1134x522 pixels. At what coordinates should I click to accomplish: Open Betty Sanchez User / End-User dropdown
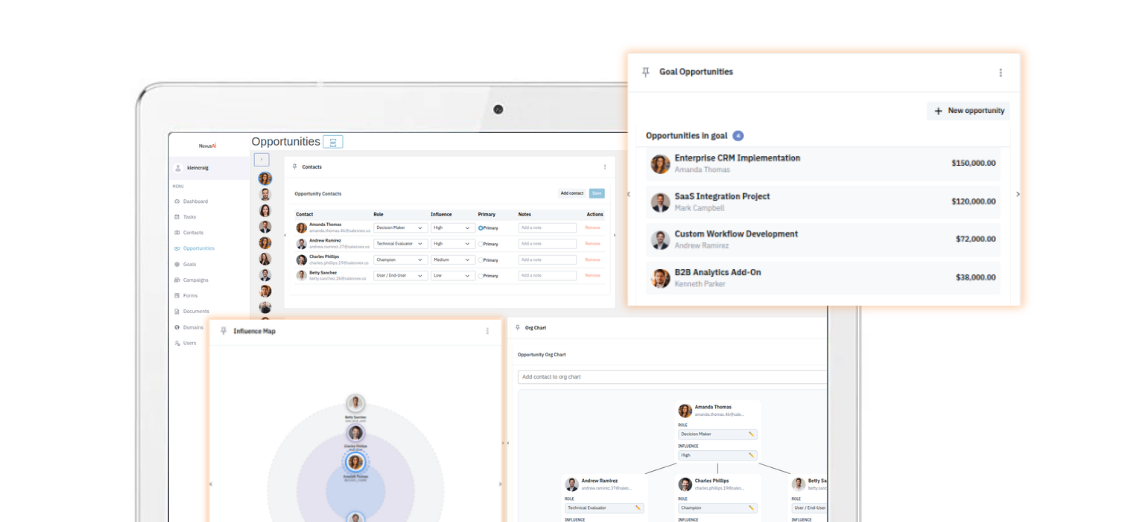pos(400,275)
